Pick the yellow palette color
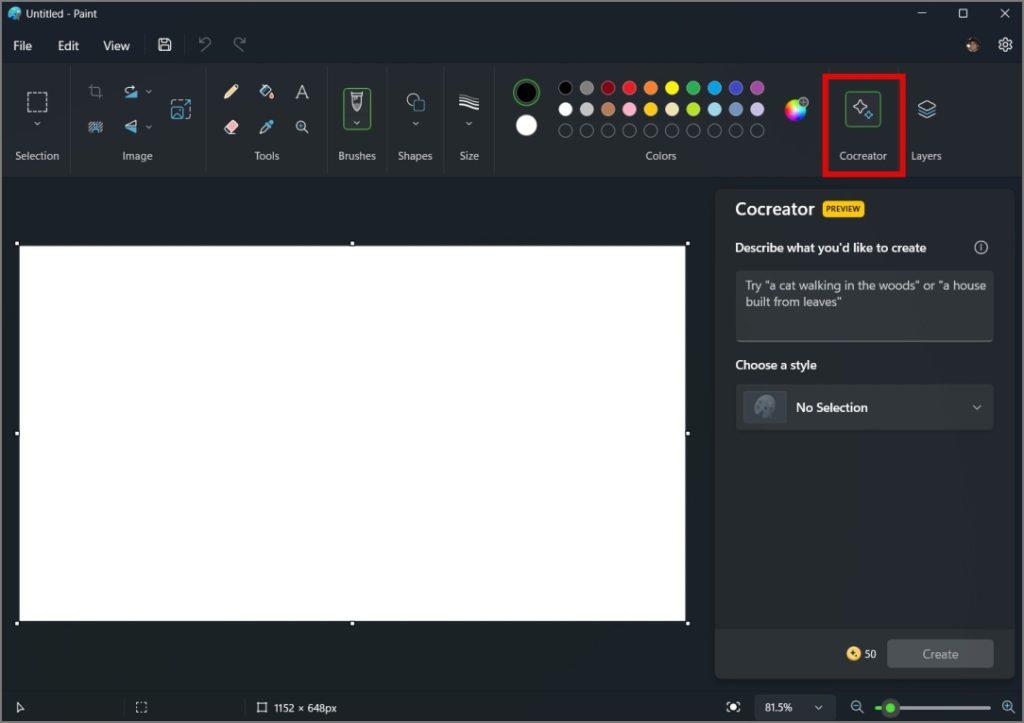This screenshot has height=723, width=1024. [x=672, y=88]
